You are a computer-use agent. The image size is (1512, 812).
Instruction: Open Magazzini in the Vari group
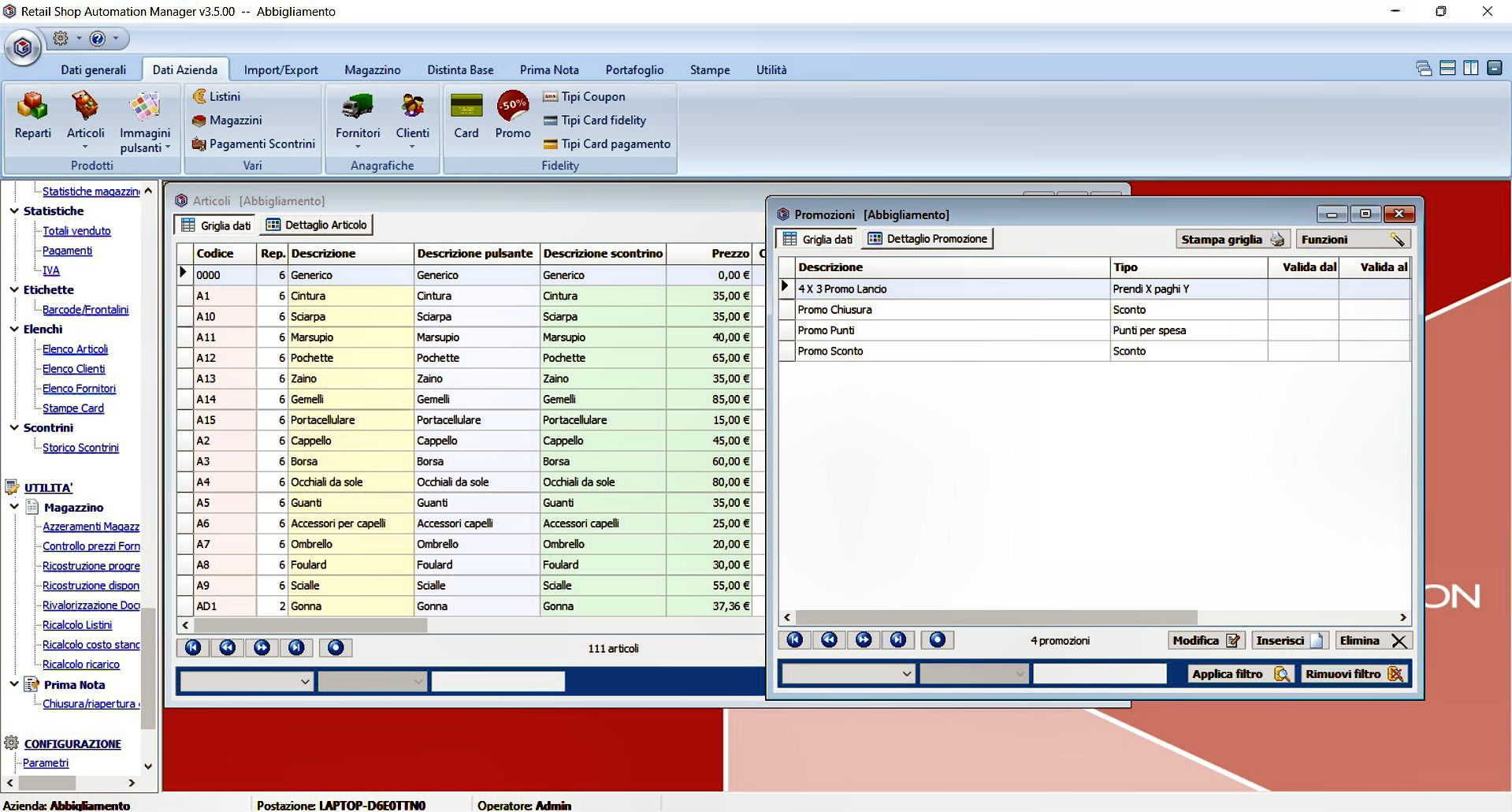(227, 120)
